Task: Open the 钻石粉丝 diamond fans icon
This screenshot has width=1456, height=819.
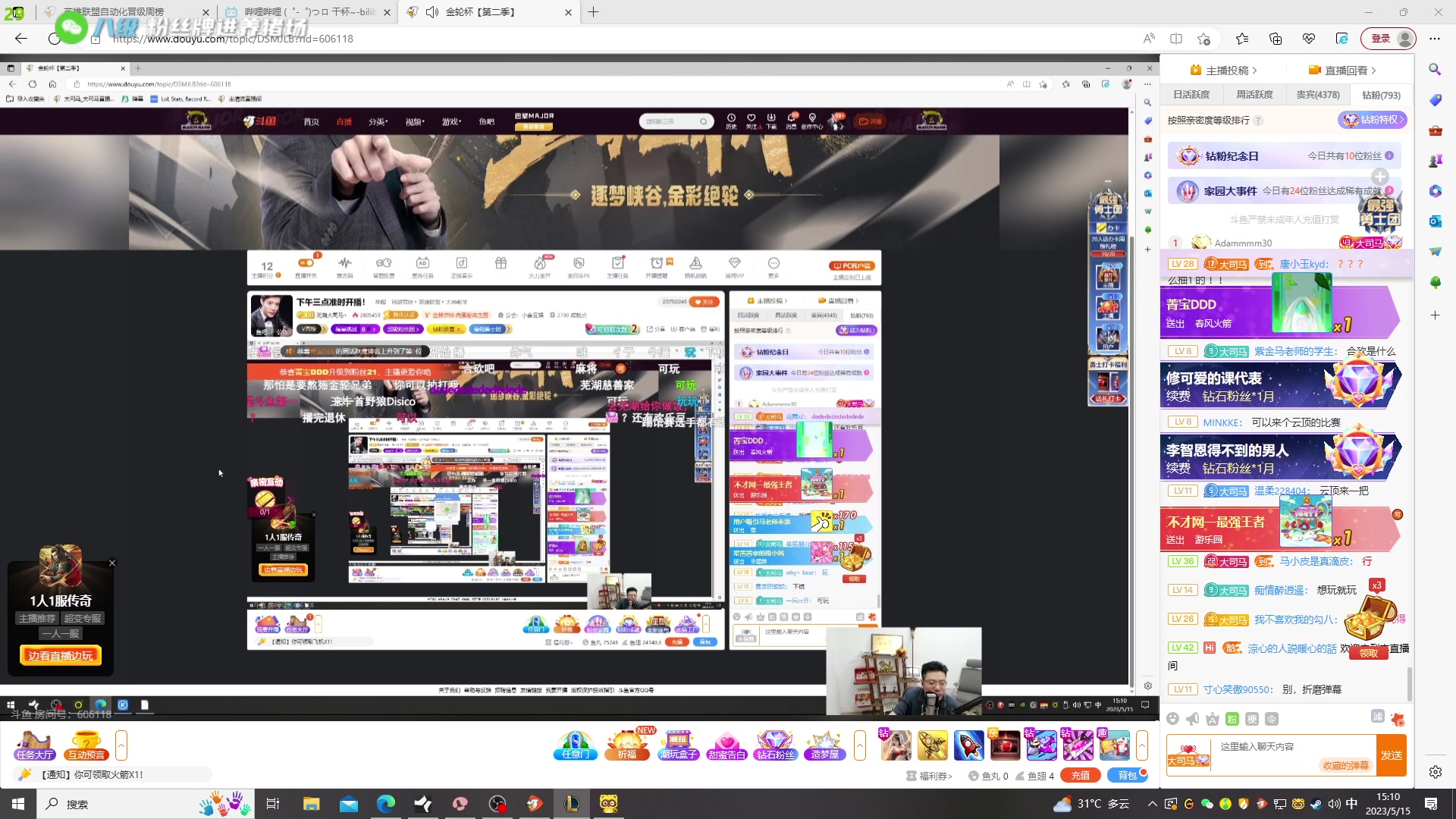Action: tap(775, 745)
